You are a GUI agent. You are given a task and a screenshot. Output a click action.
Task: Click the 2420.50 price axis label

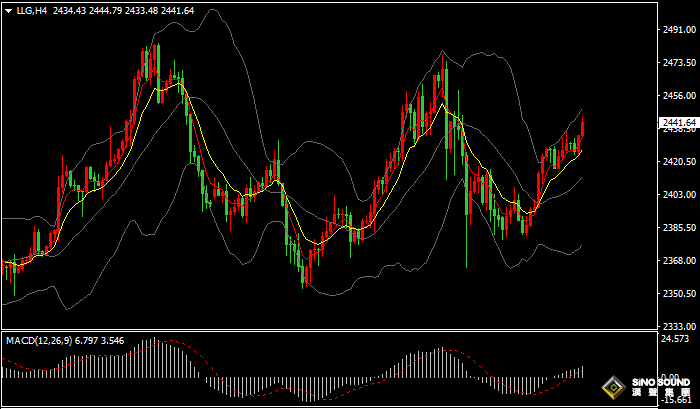coord(678,161)
